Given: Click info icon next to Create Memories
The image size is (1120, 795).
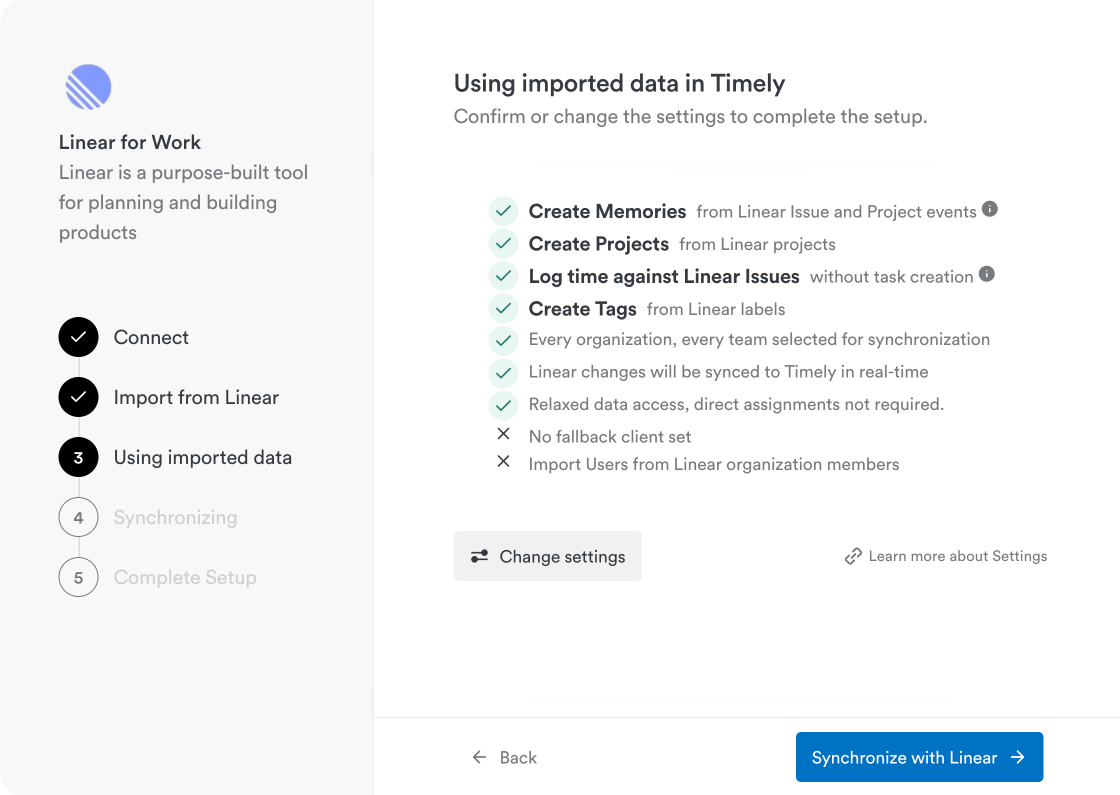Looking at the screenshot, I should (x=989, y=209).
